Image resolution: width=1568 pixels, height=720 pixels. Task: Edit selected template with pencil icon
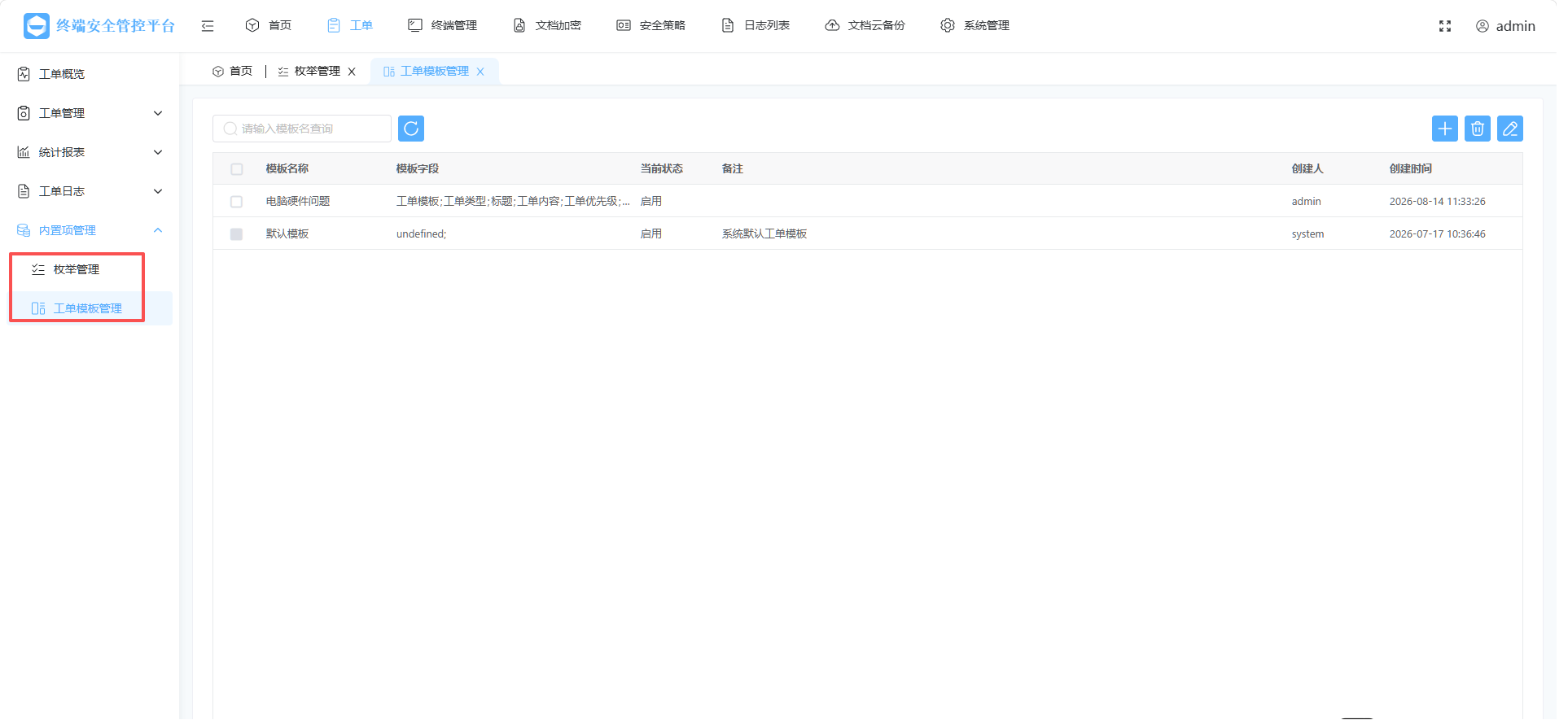coord(1510,129)
